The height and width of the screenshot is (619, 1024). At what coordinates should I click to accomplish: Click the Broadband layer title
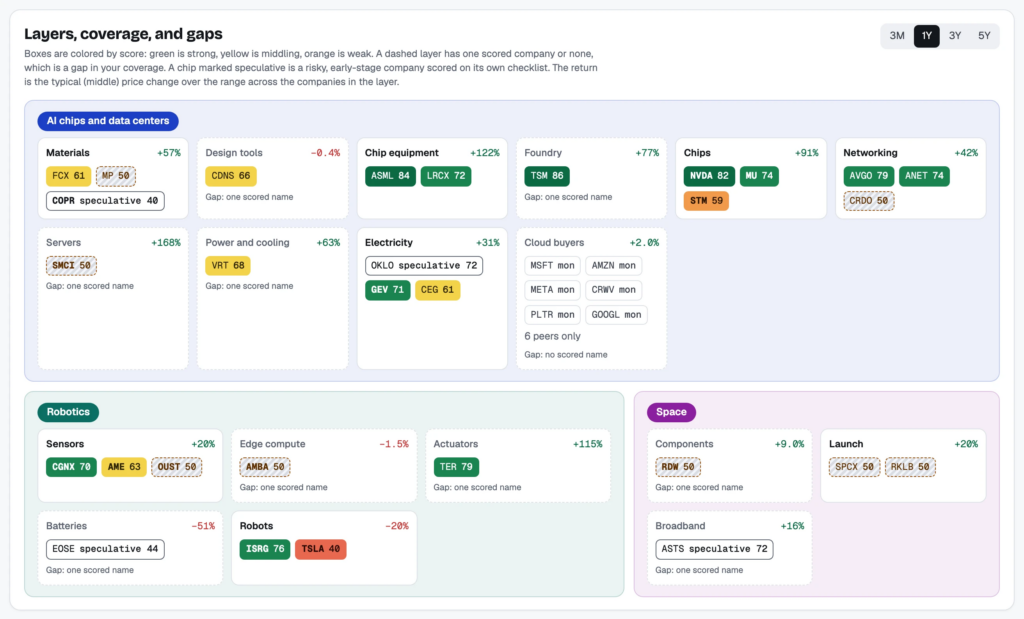click(680, 526)
